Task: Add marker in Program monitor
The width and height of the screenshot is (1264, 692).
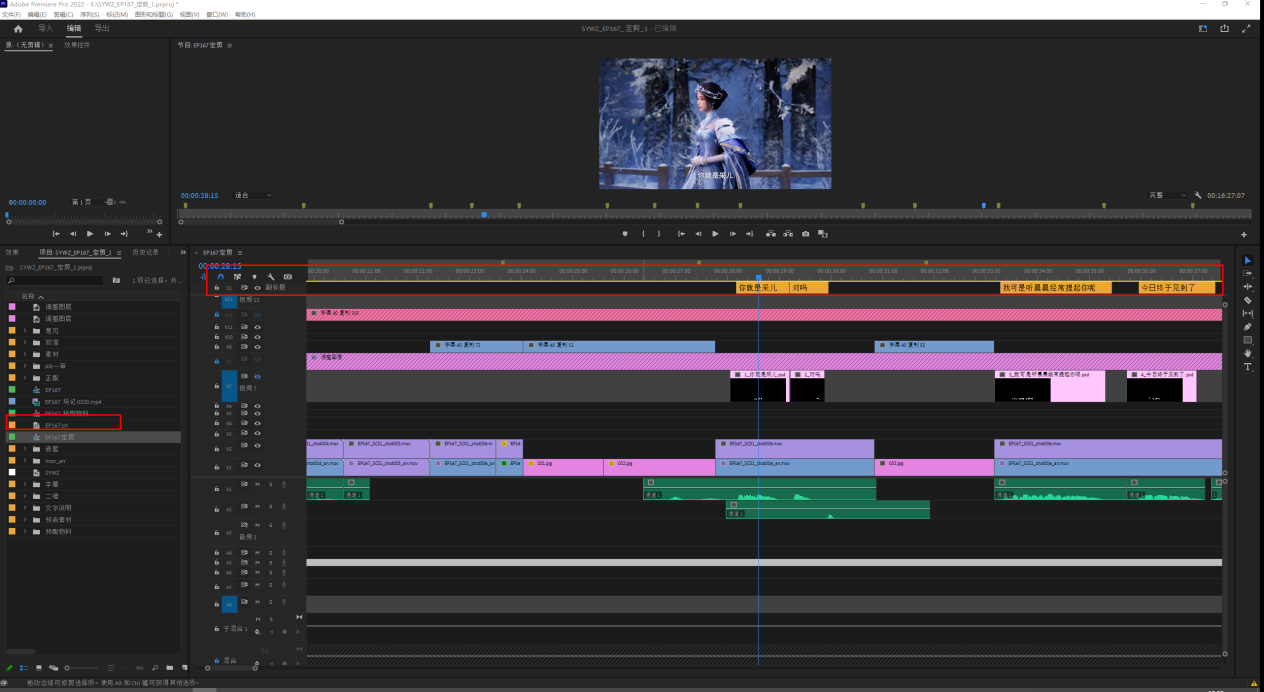Action: coord(625,234)
